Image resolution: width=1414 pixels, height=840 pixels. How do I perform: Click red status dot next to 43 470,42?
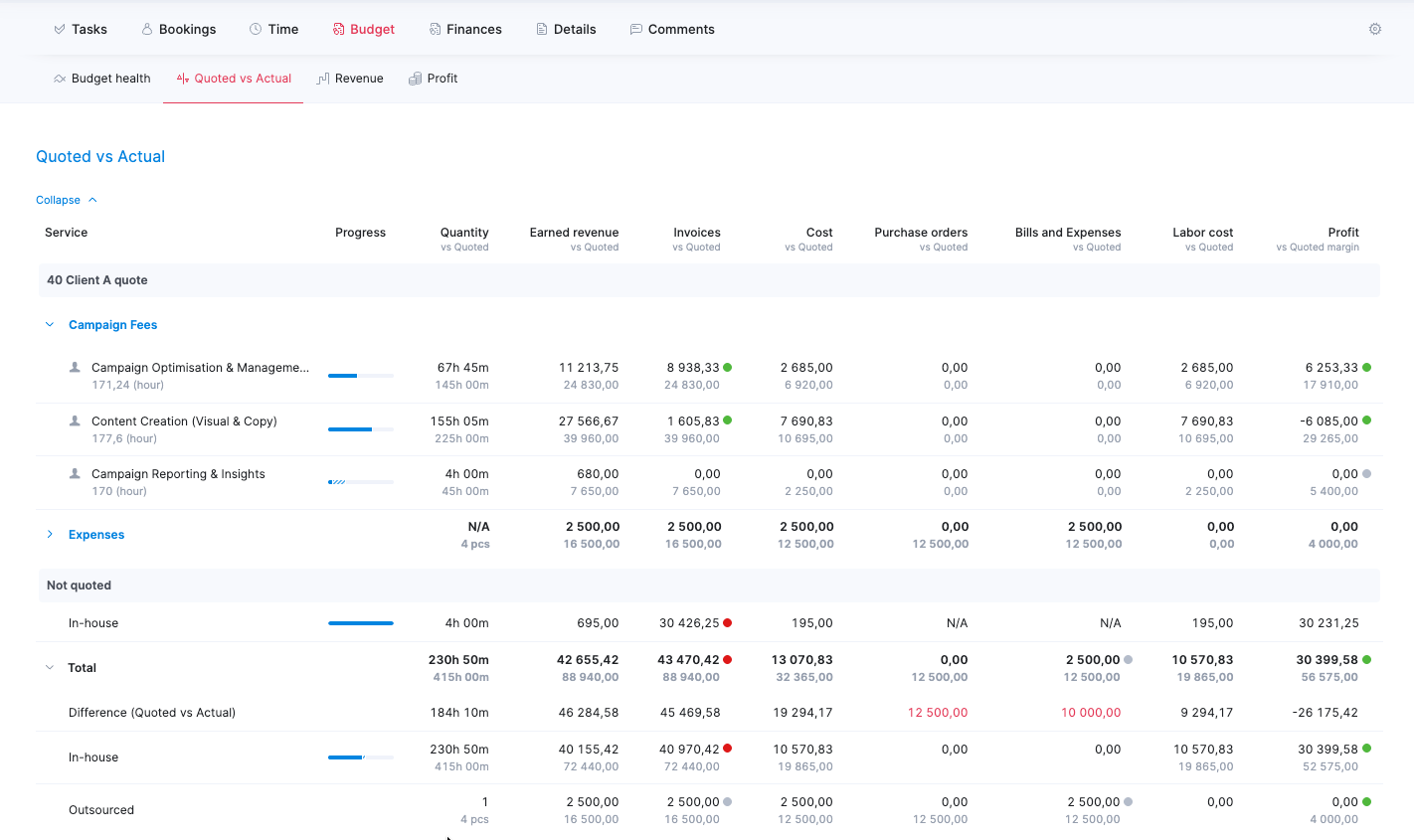click(728, 659)
